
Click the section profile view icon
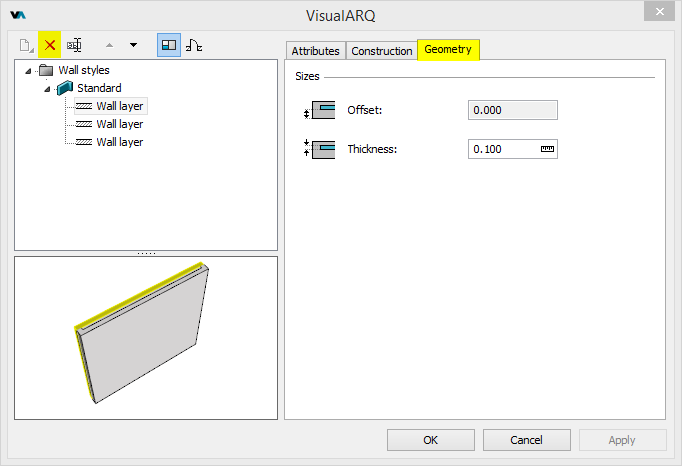click(194, 45)
